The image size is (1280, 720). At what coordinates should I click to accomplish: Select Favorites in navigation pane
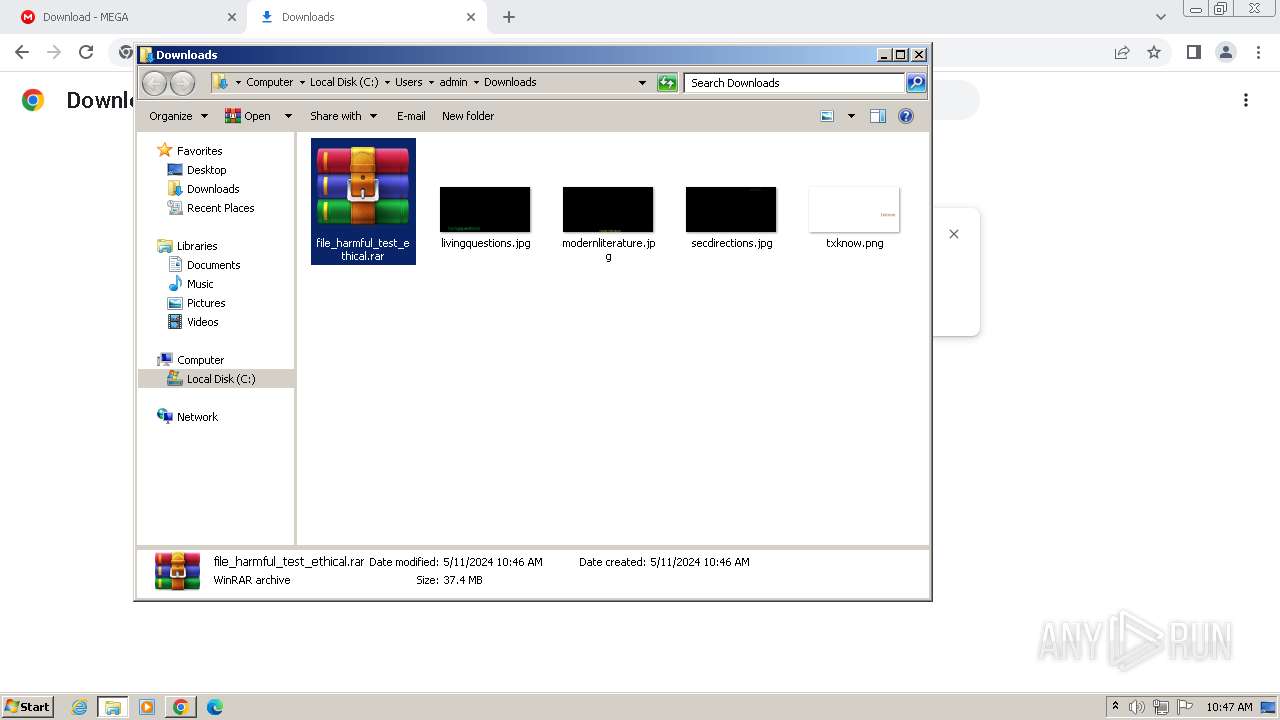click(199, 151)
